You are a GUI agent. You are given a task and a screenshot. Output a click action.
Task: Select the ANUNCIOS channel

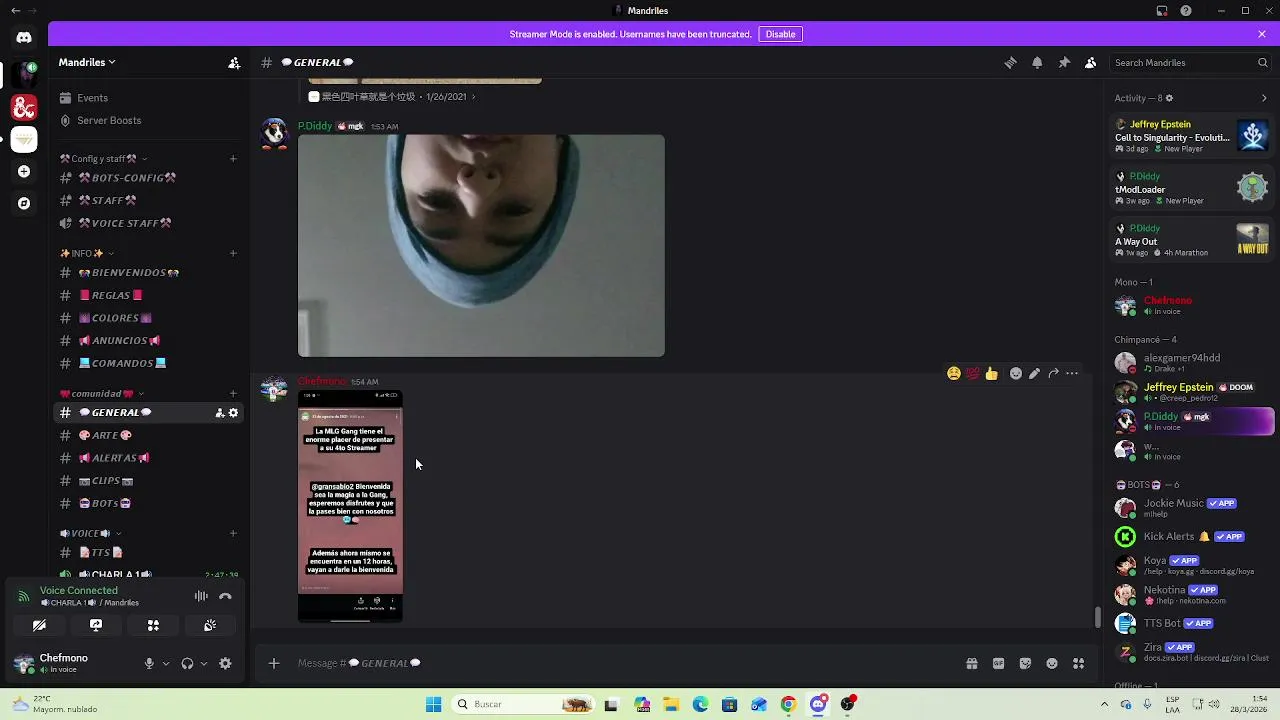click(x=150, y=341)
